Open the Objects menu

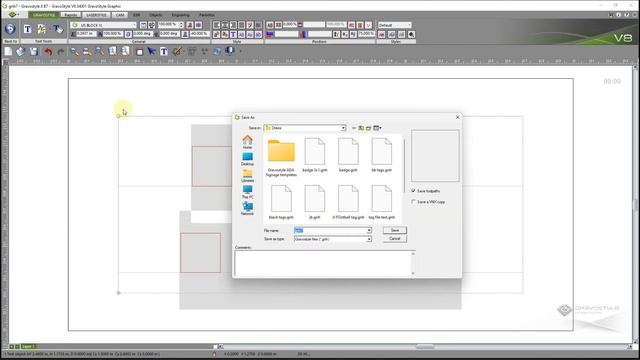pos(156,15)
